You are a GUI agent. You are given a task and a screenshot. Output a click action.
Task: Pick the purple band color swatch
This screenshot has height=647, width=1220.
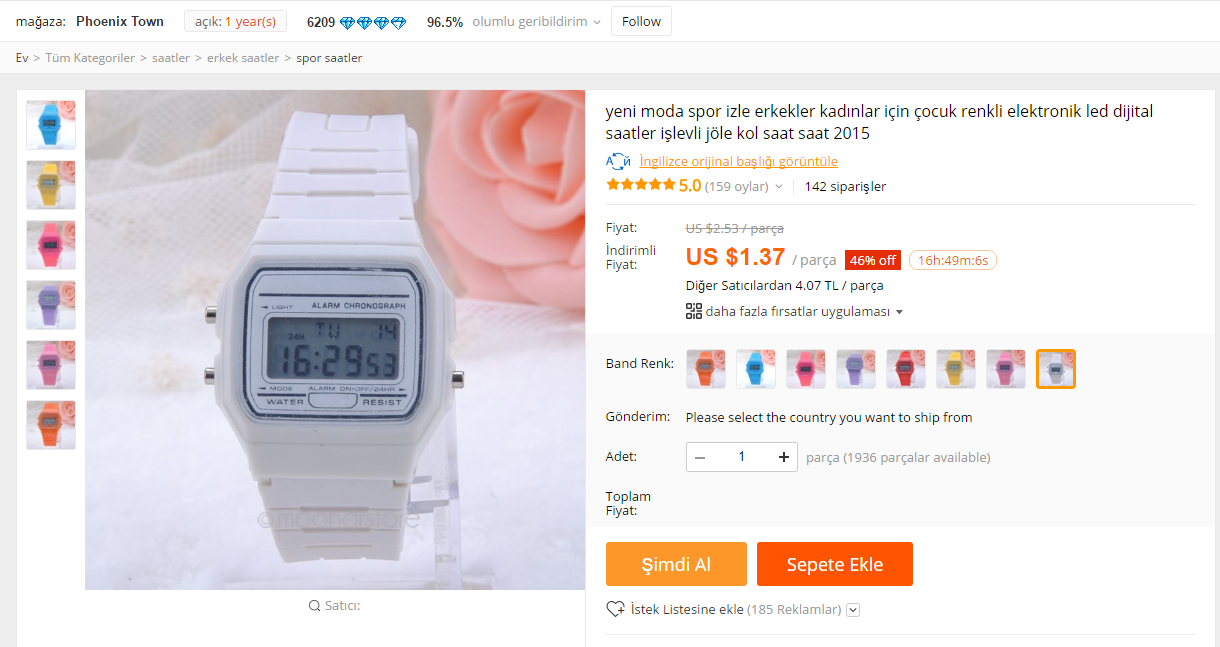[x=856, y=369]
